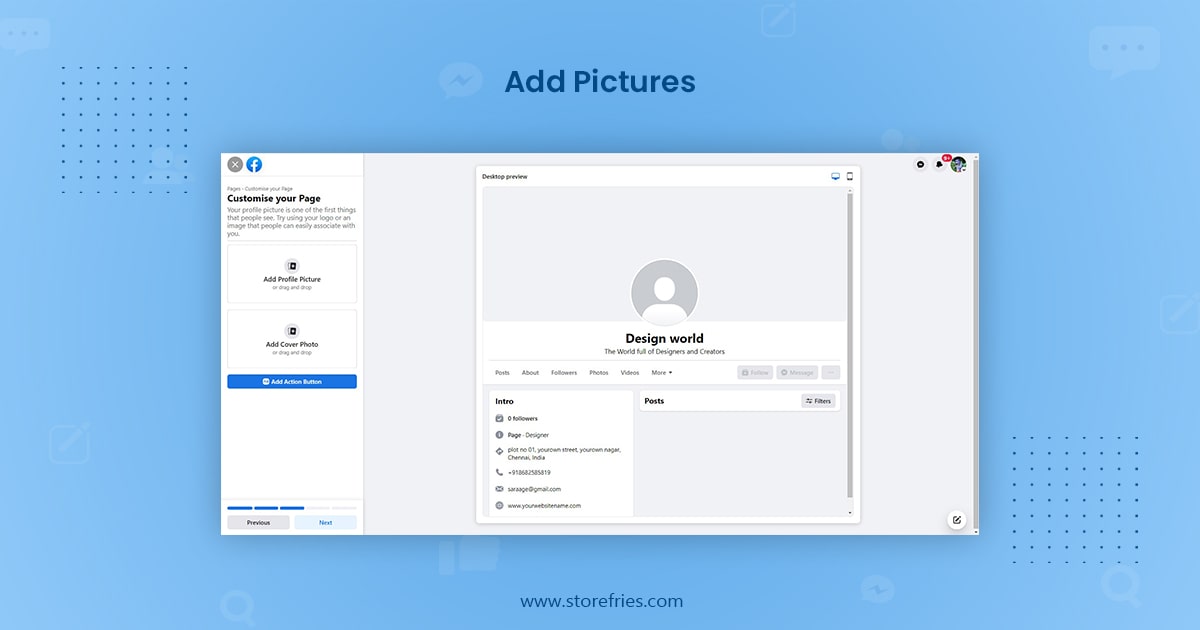The height and width of the screenshot is (630, 1200).
Task: Select the Followers tab in preview
Action: (564, 373)
